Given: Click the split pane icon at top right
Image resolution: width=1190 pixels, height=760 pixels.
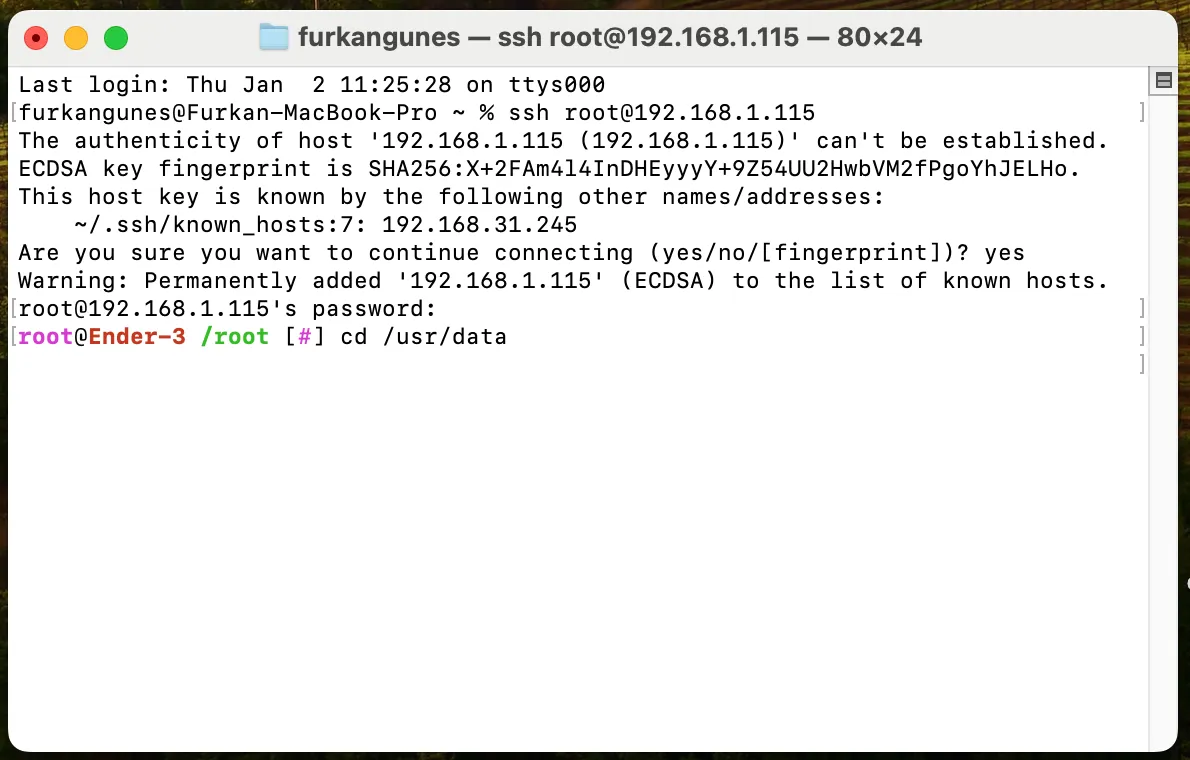Looking at the screenshot, I should tap(1163, 80).
